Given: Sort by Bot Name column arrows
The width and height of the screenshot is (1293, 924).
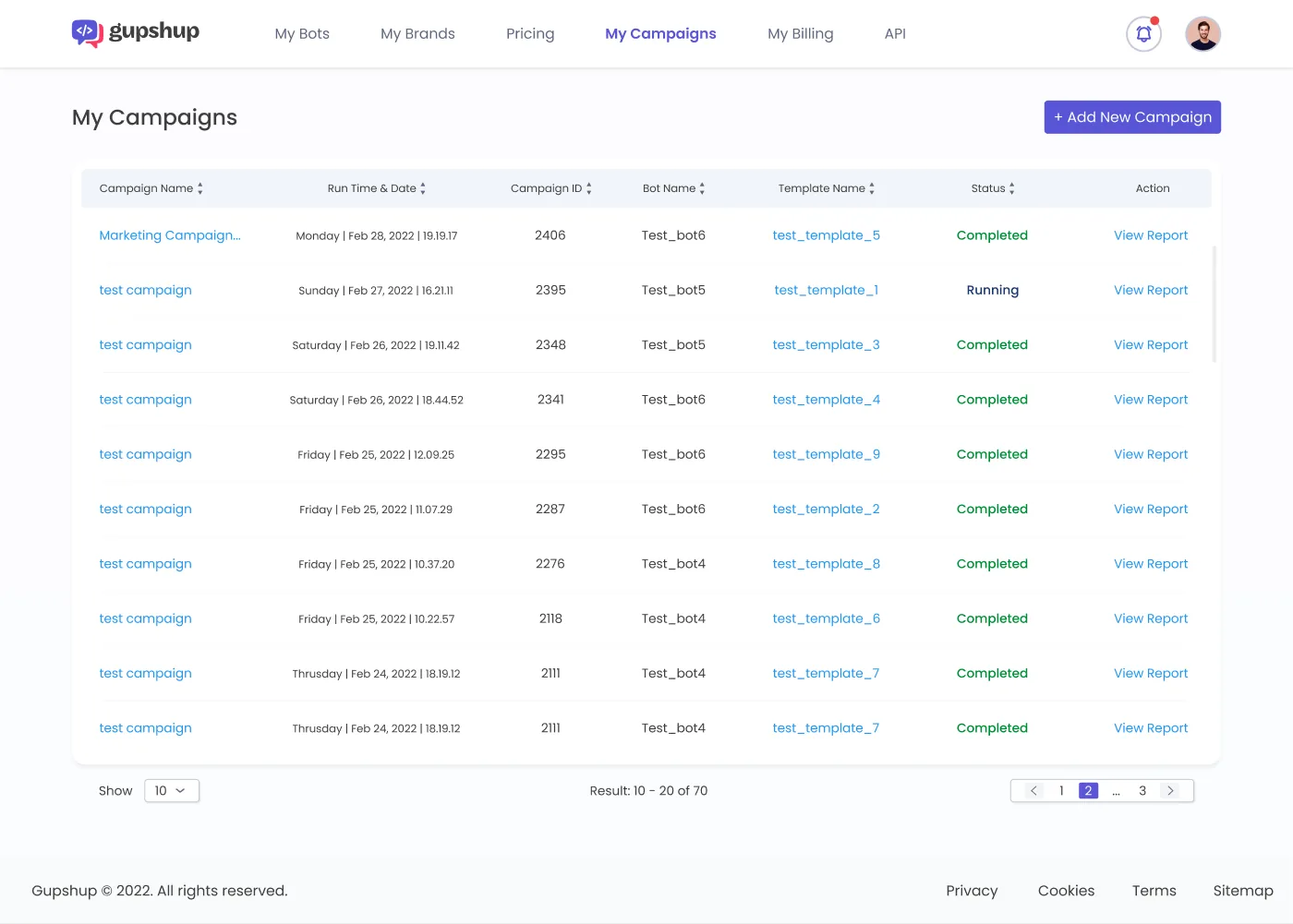Looking at the screenshot, I should 702,188.
